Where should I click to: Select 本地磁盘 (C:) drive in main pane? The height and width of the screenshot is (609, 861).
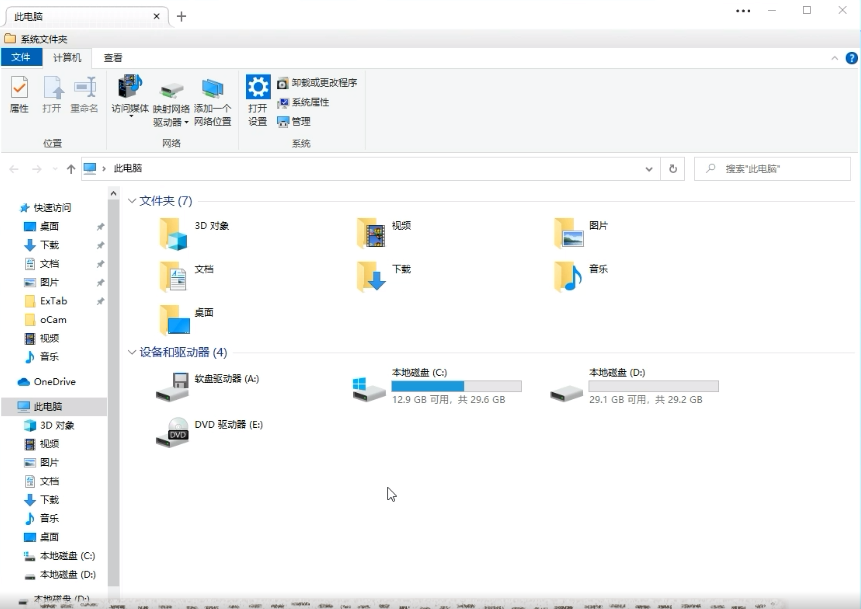pos(437,387)
